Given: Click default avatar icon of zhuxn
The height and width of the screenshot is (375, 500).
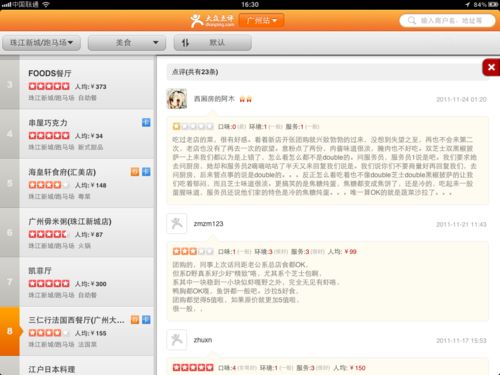Looking at the screenshot, I should click(x=177, y=340).
